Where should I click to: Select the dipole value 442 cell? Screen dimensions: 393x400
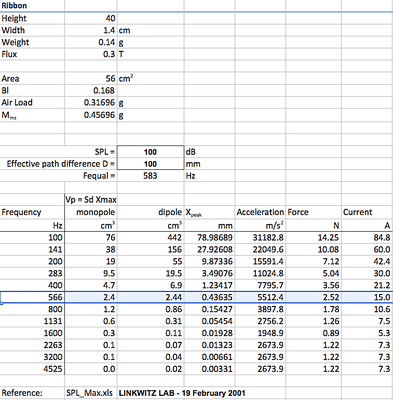pos(150,237)
